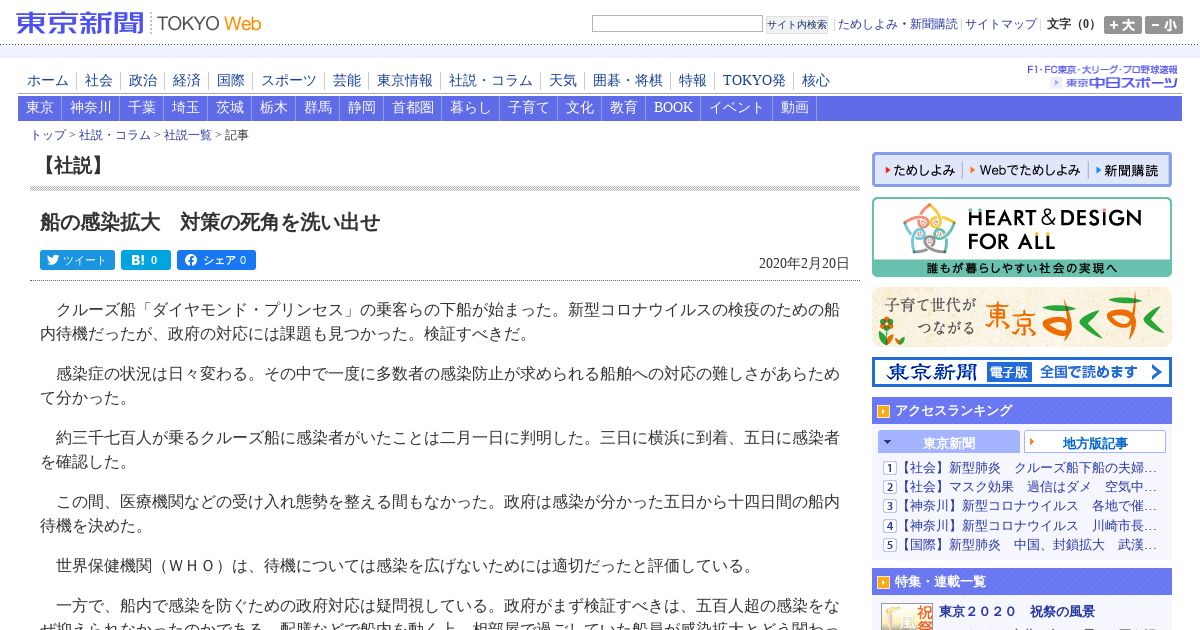The width and height of the screenshot is (1200, 630).
Task: Open the 社説・コラム menu item
Action: coord(491,80)
